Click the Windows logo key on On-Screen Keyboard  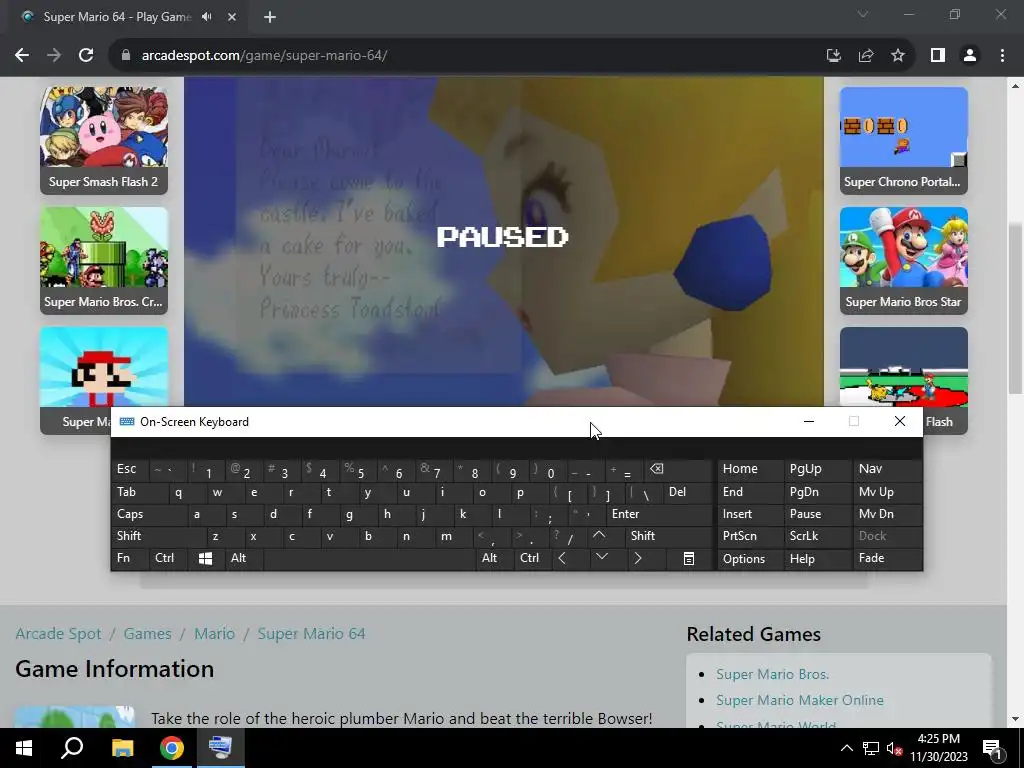pos(206,559)
